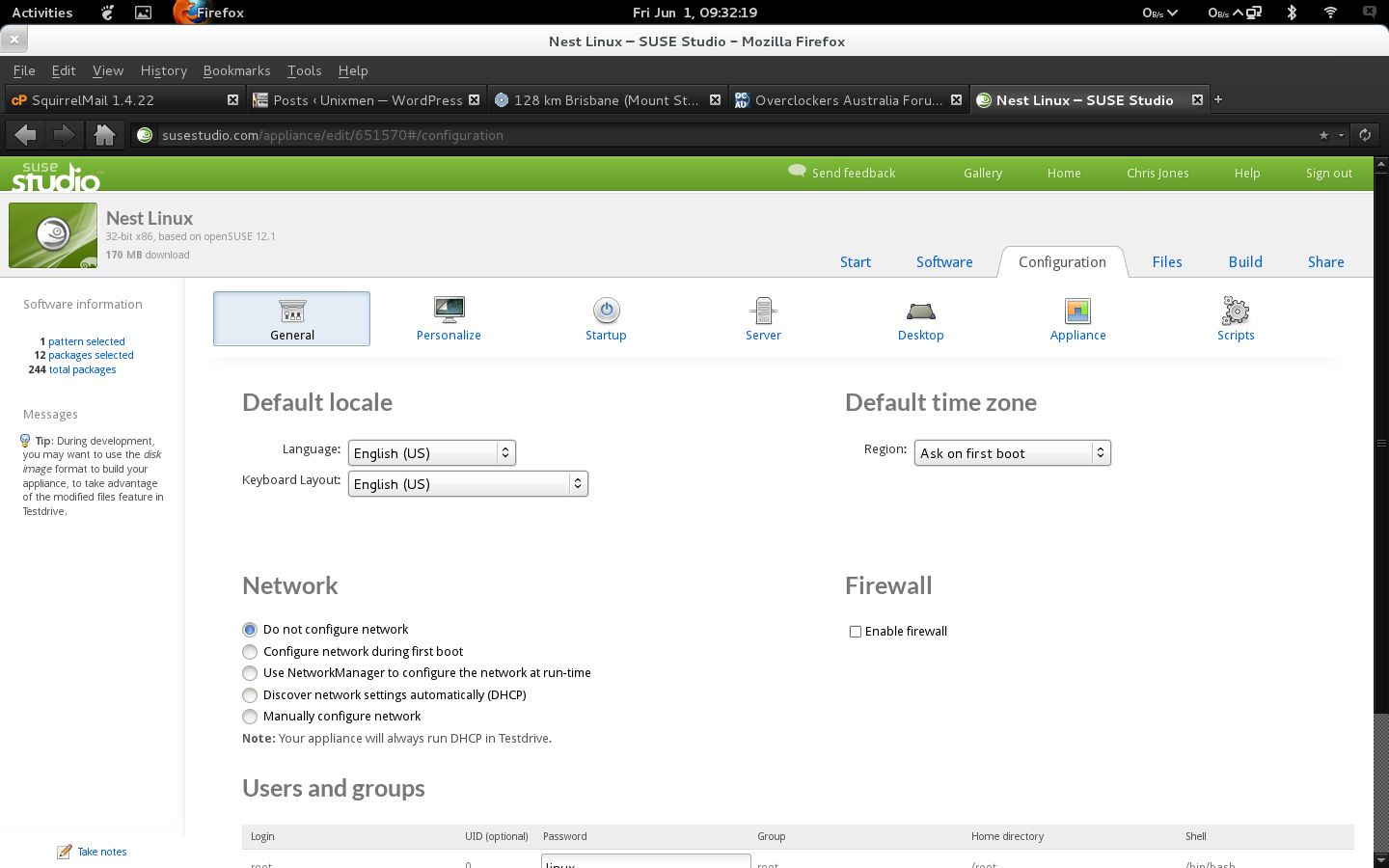
Task: Click the root password input field
Action: tap(645, 861)
